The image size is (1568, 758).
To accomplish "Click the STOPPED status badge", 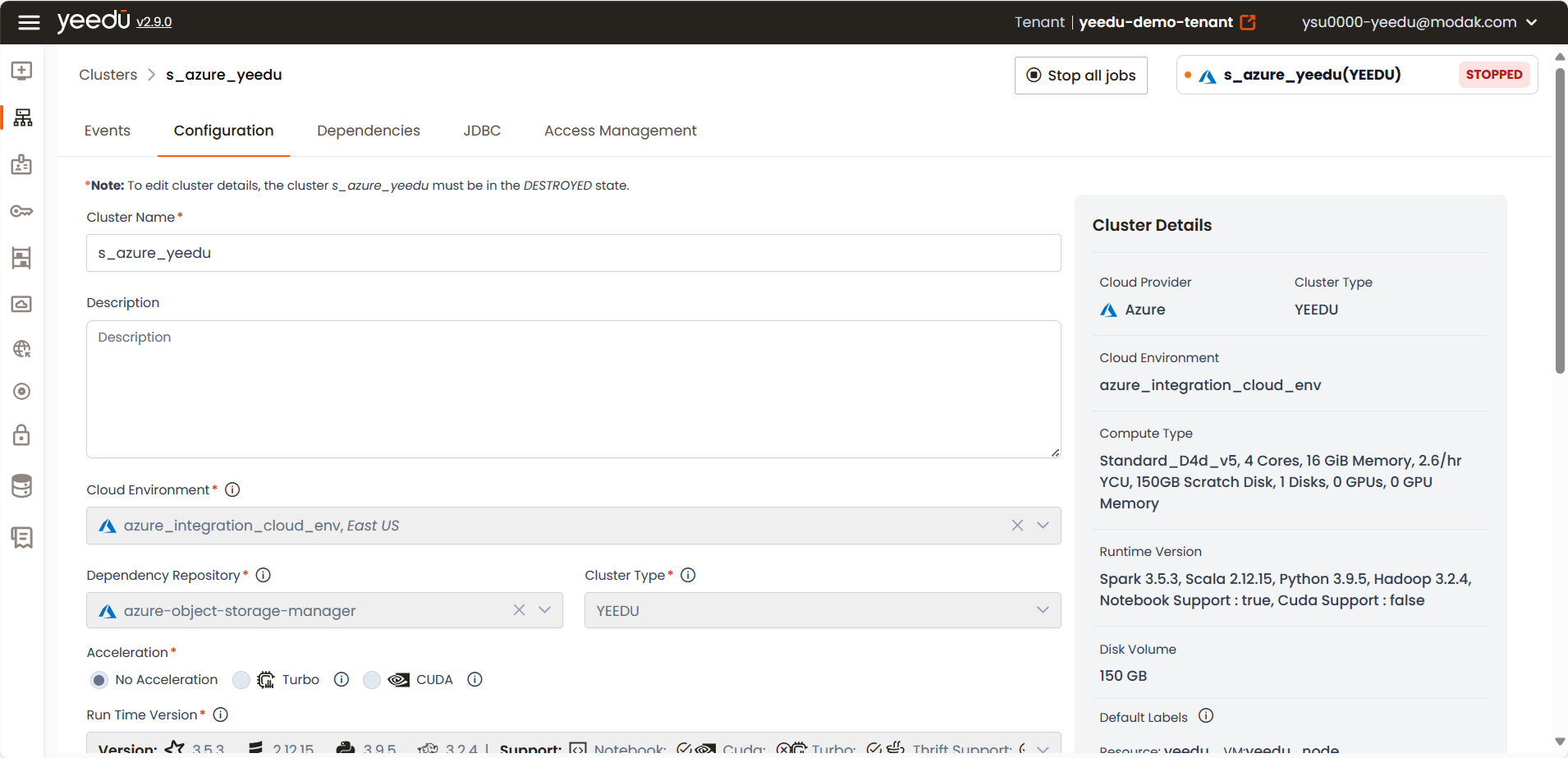I will coord(1493,75).
